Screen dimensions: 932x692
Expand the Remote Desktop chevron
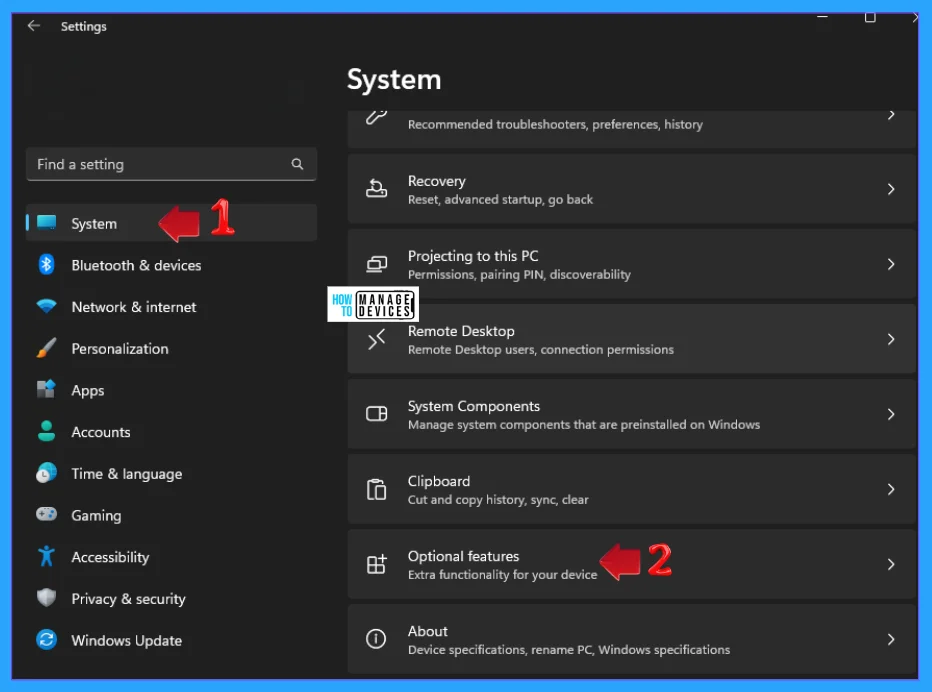(891, 339)
